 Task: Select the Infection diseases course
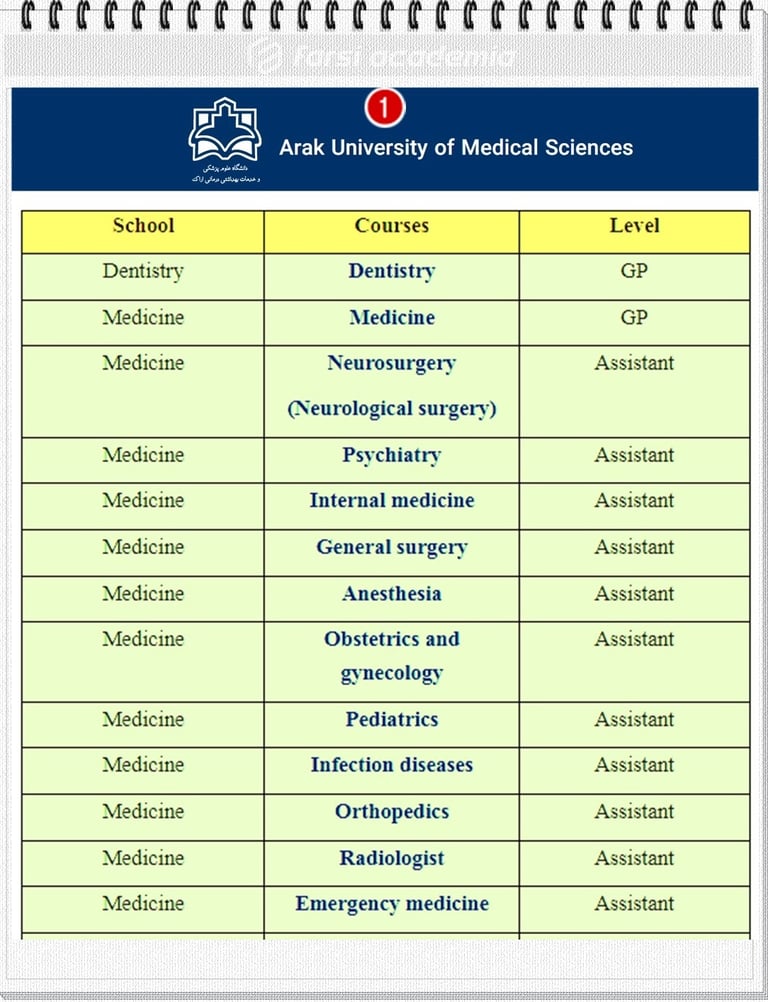pos(391,765)
